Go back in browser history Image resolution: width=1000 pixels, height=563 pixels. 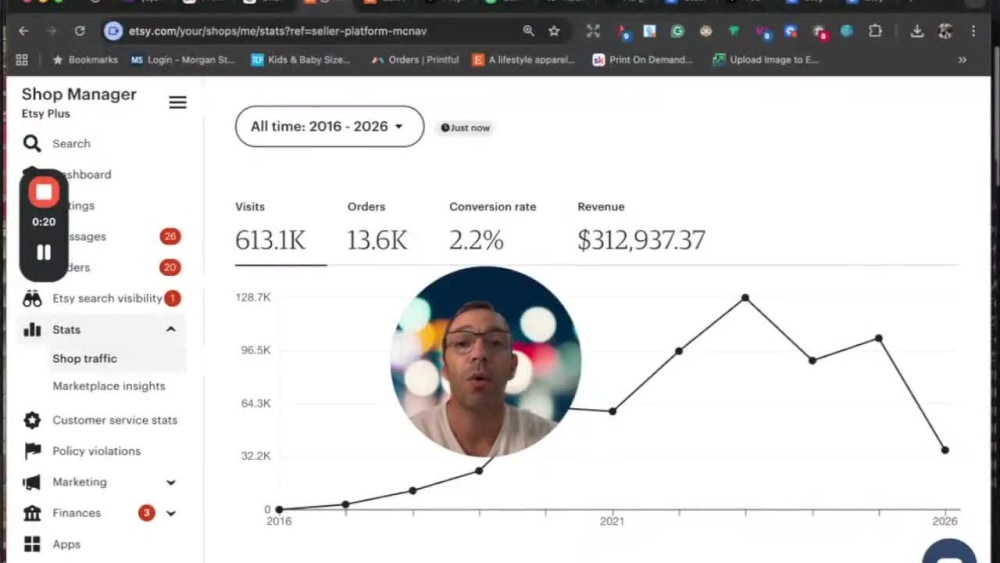tap(24, 31)
